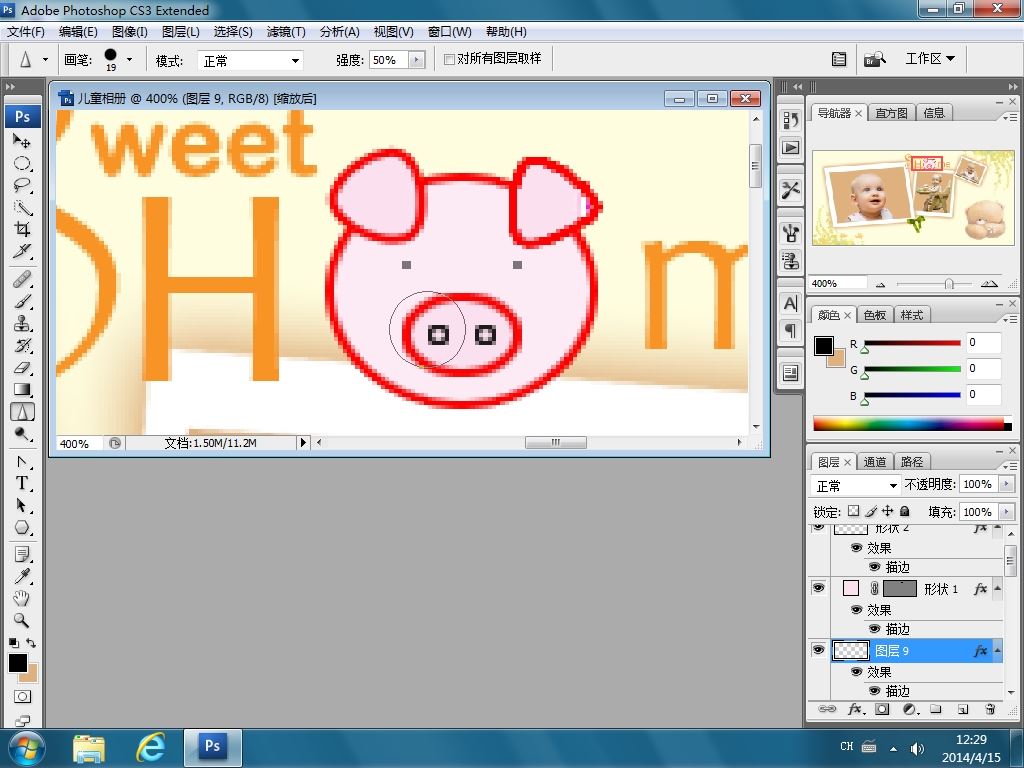Toggle 描边 visibility under 图层 9
The height and width of the screenshot is (768, 1024).
click(x=874, y=690)
